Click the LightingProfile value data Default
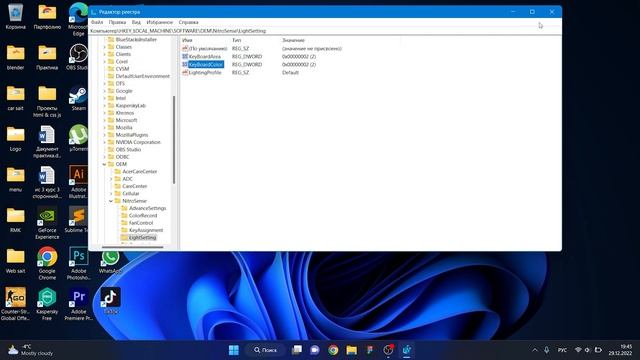640x360 pixels. coord(290,72)
